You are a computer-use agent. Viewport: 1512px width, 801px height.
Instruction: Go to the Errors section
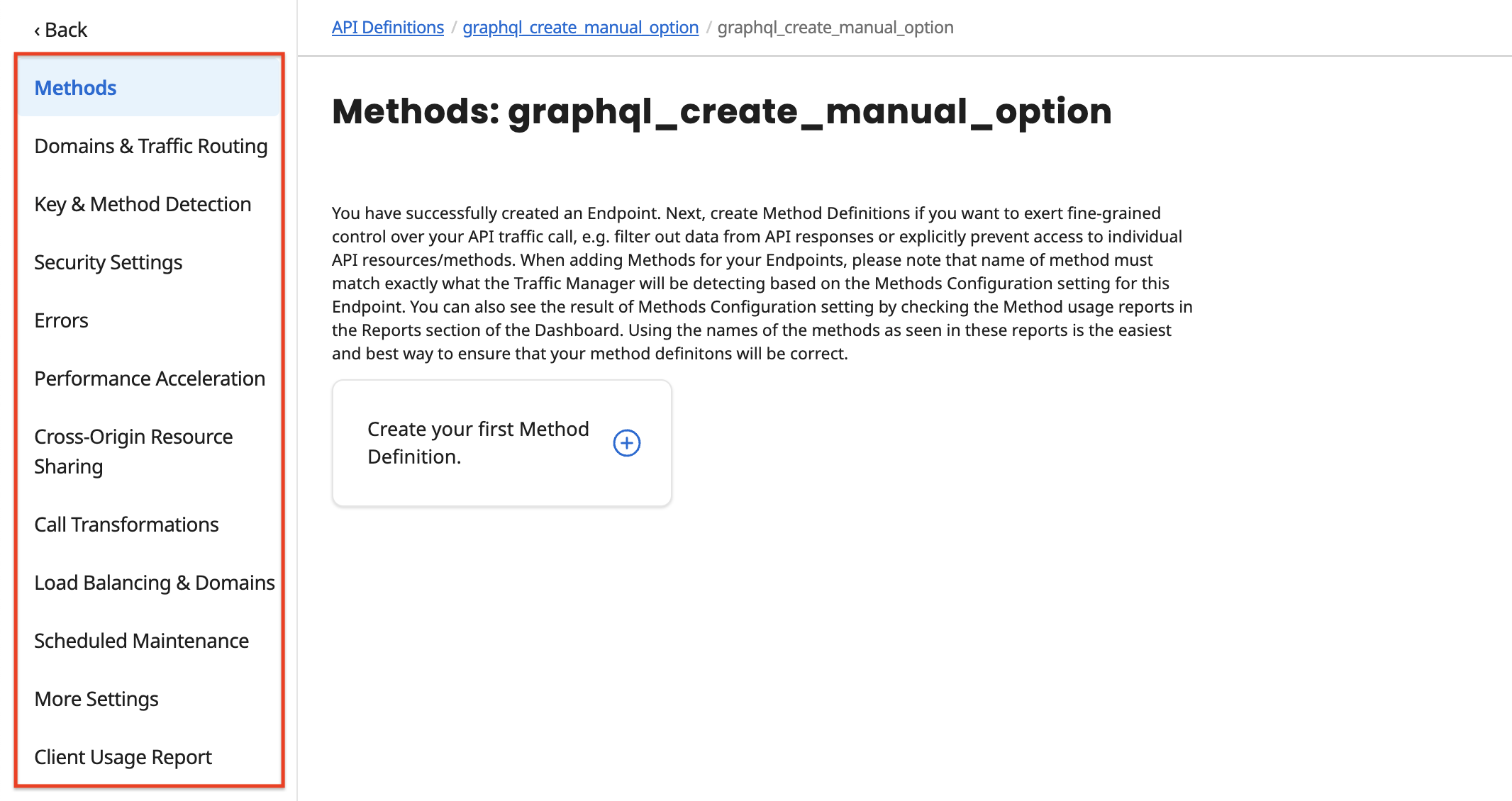(61, 320)
